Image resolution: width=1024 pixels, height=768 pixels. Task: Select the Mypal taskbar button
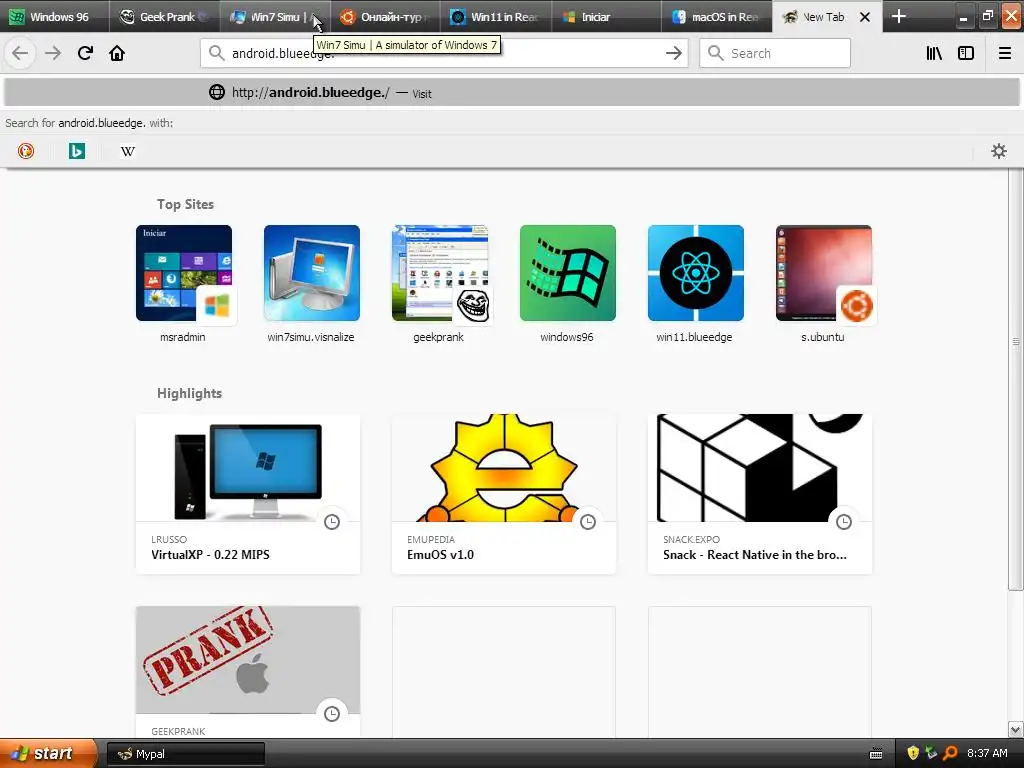pos(185,754)
